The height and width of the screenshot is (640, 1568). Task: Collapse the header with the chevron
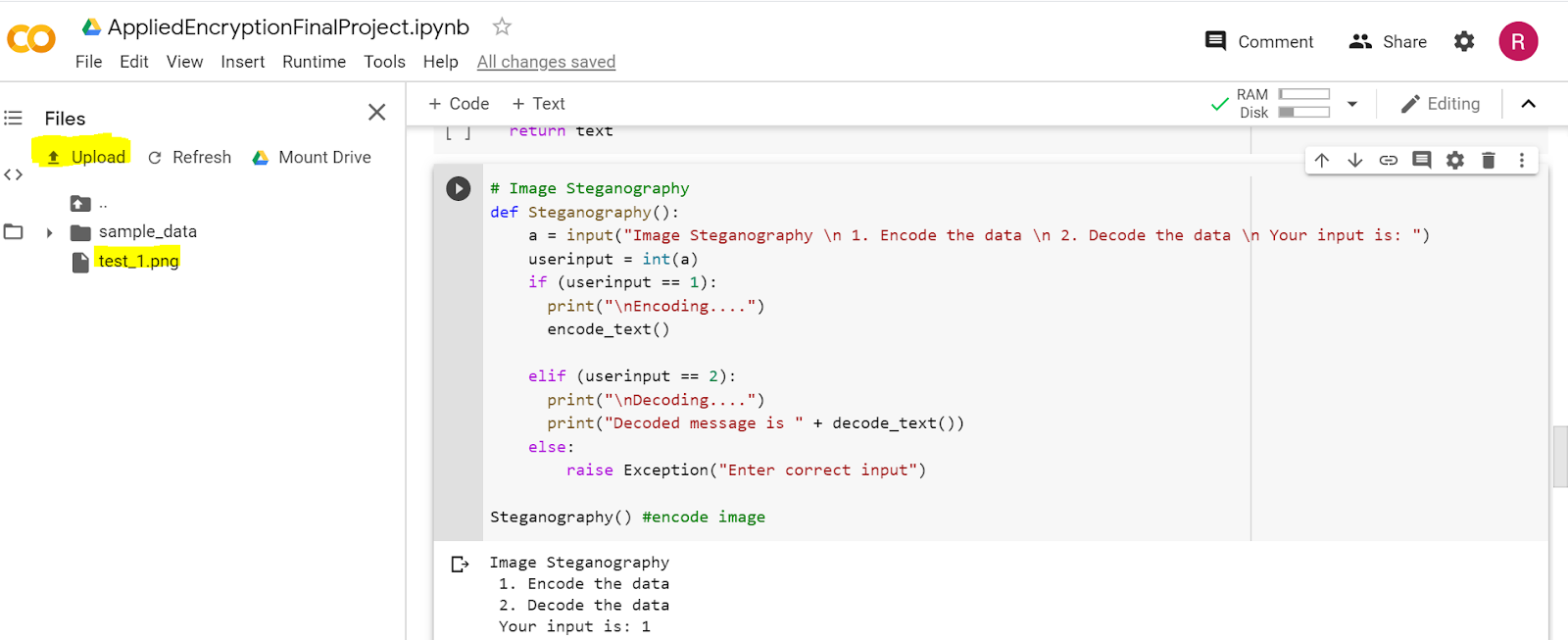point(1528,104)
